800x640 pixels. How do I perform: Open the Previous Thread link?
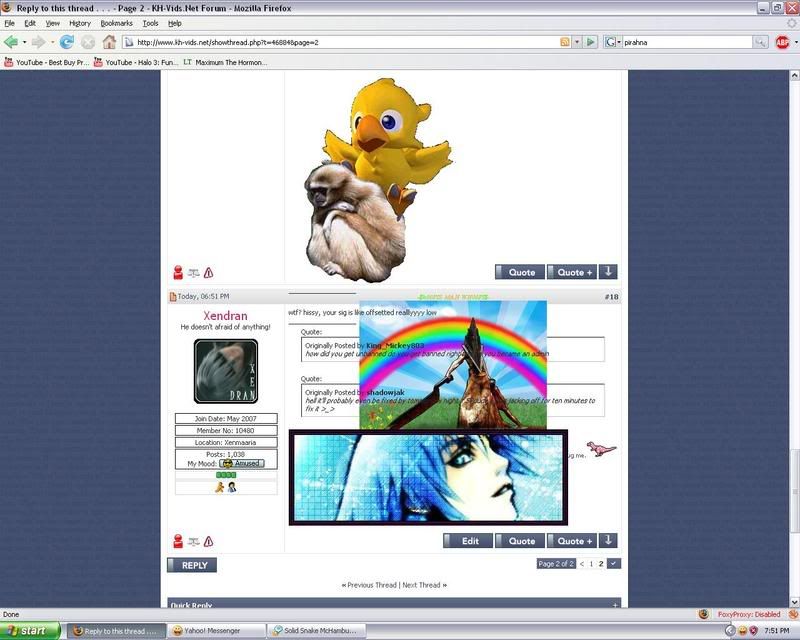tap(371, 585)
